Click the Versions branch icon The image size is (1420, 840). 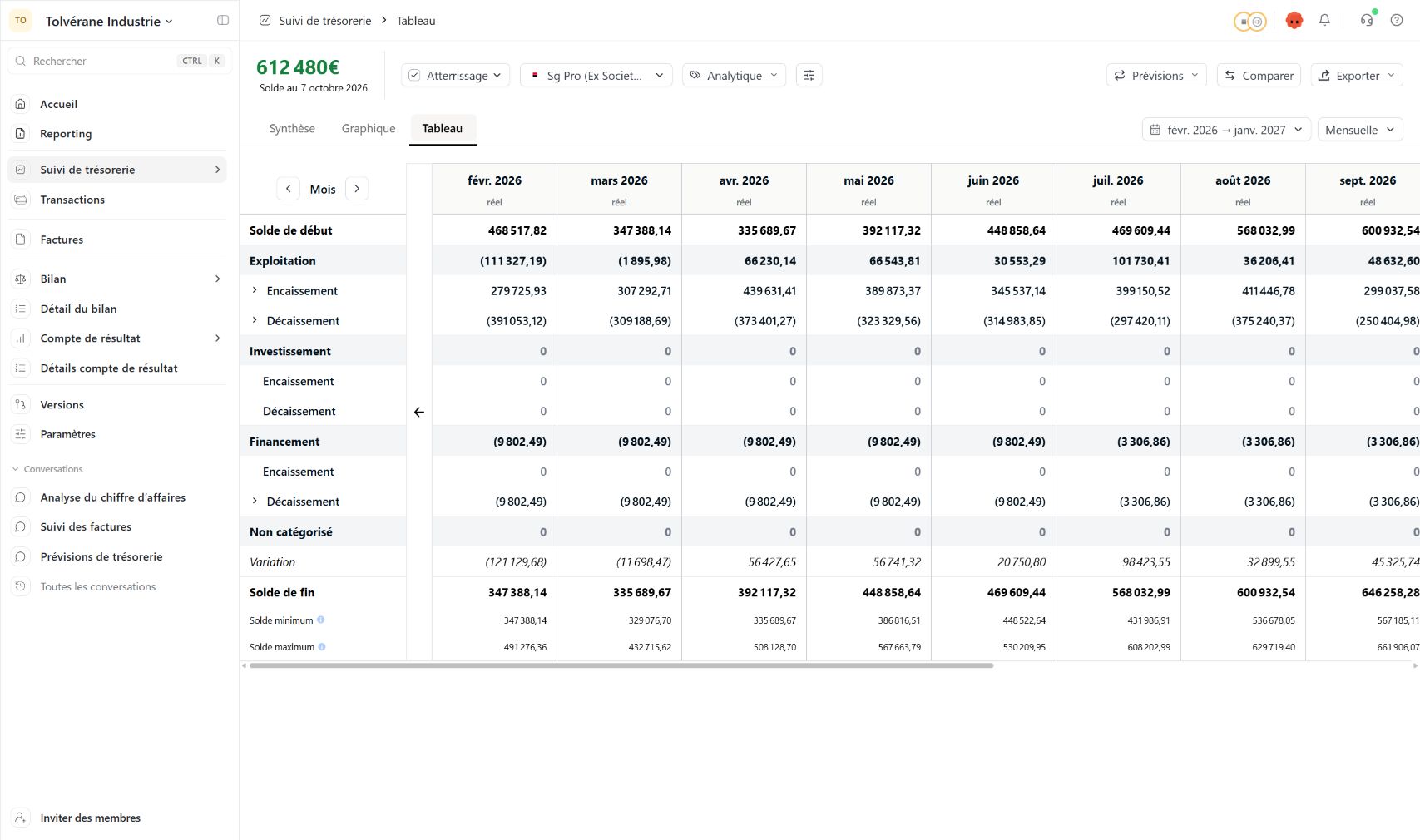21,404
